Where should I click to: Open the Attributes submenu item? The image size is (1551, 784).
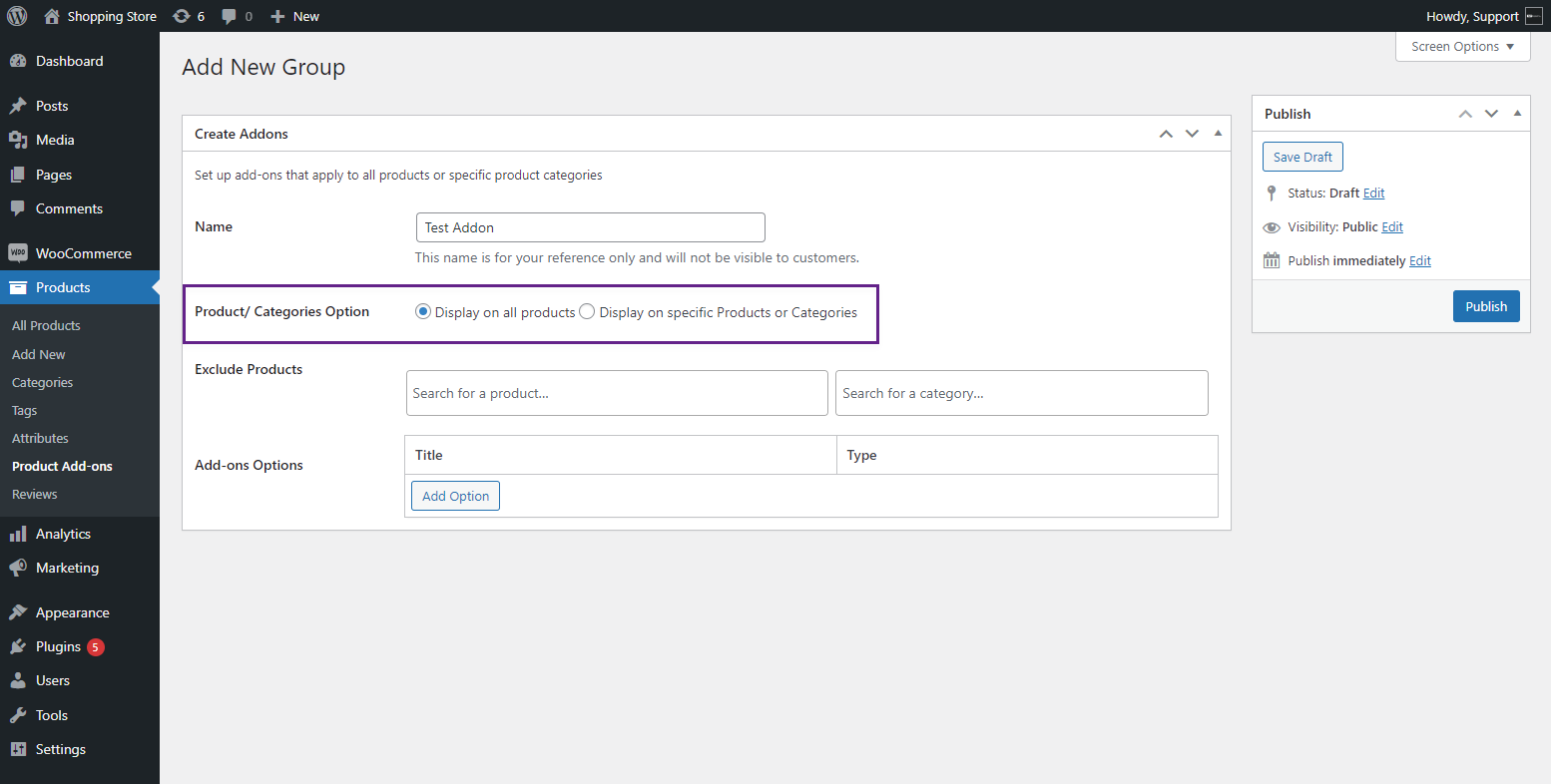40,438
